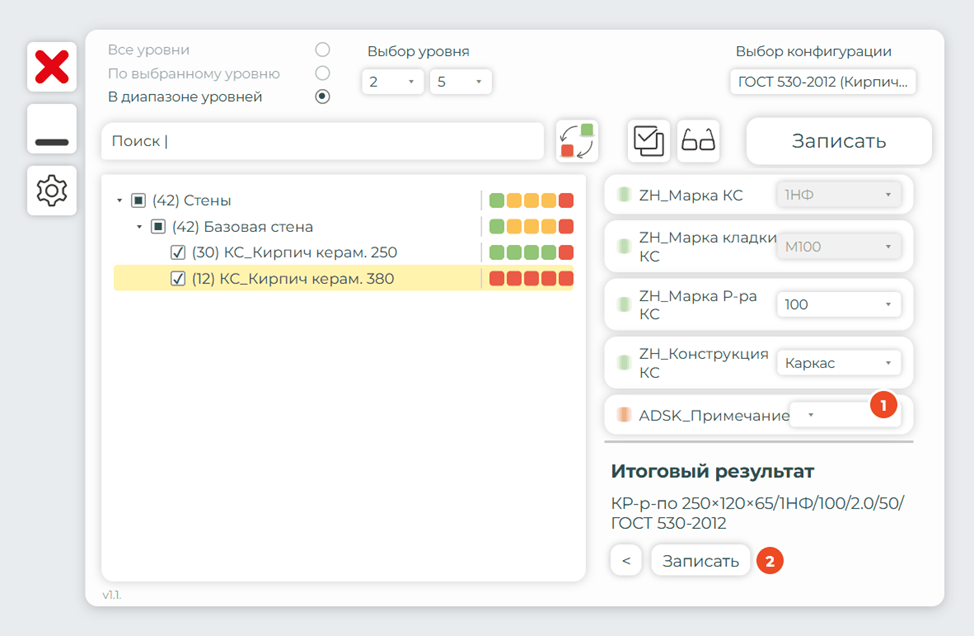The image size is (974, 636).
Task: Open the start level dropdown showing 2
Action: pyautogui.click(x=393, y=82)
